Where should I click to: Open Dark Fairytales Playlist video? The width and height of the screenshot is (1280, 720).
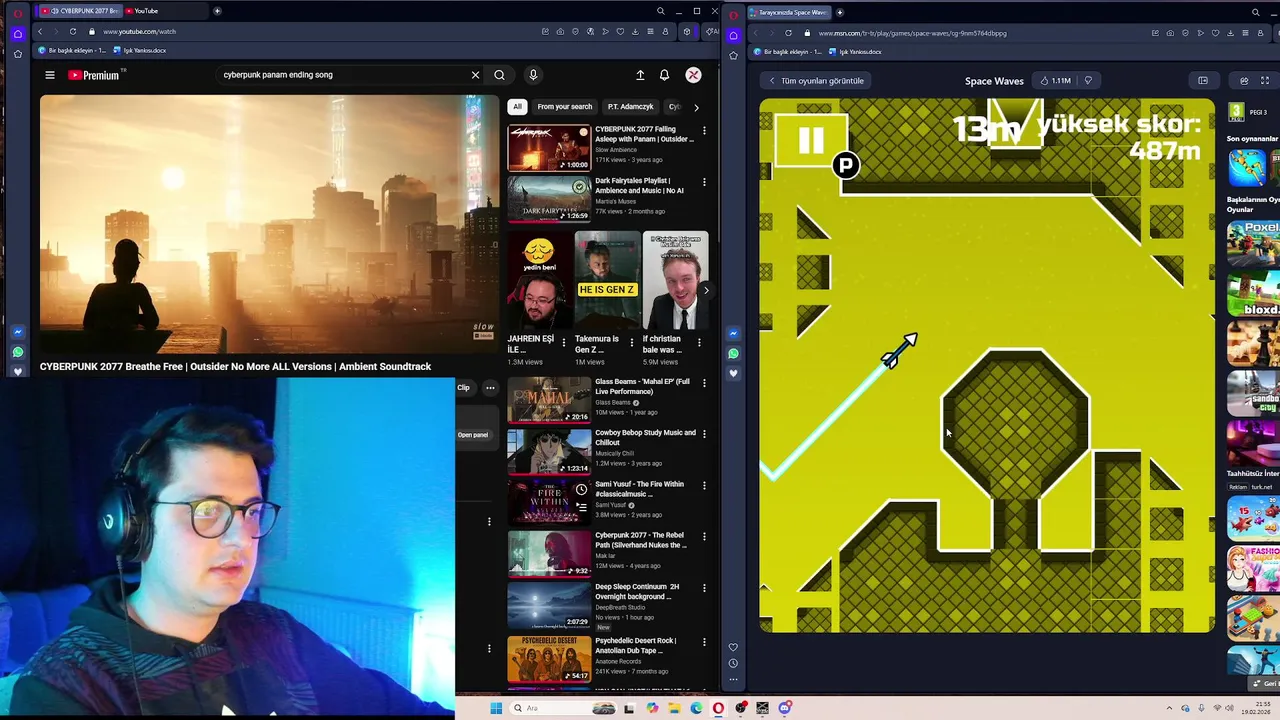point(549,199)
